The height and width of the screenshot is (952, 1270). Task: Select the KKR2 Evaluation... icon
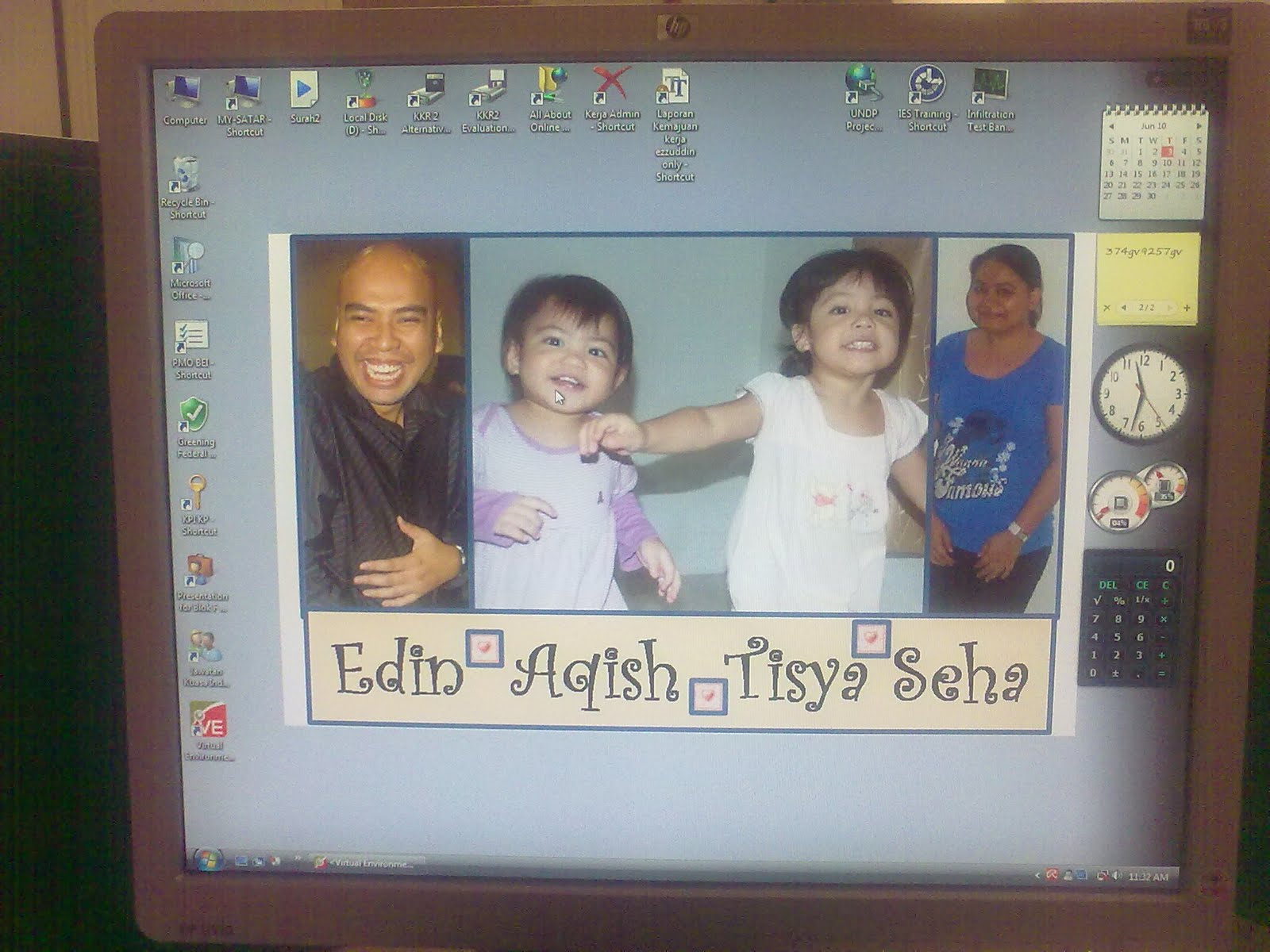(487, 102)
